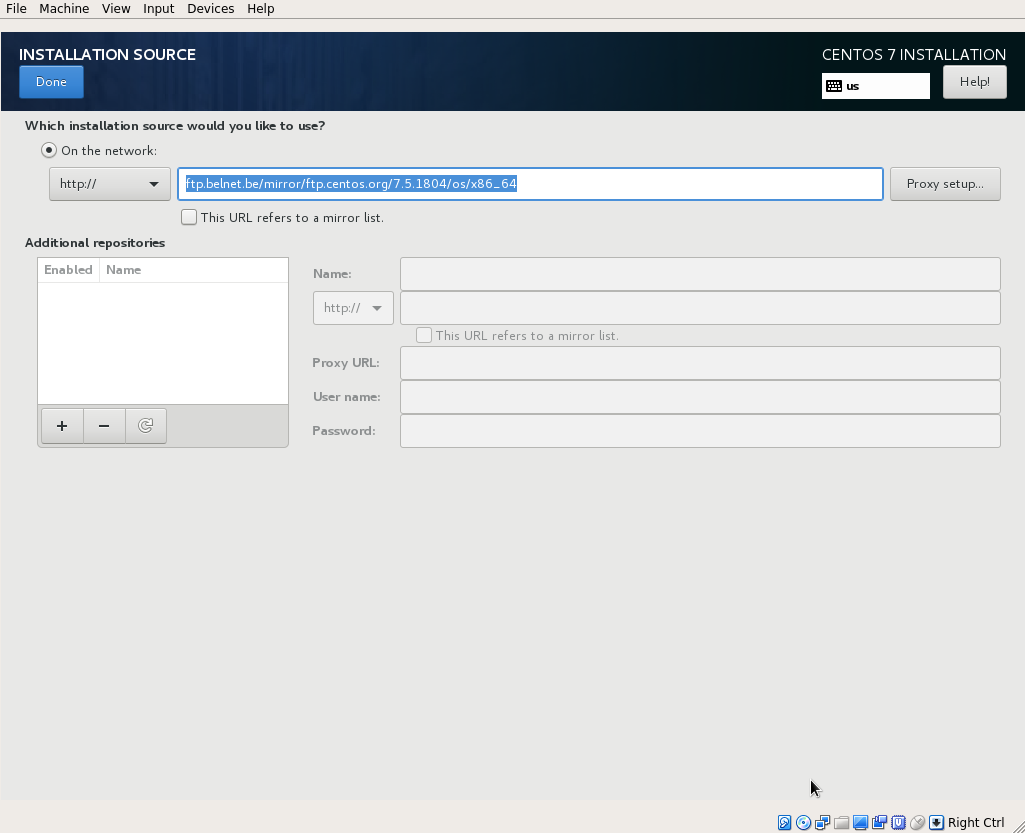Click the shared folders status icon

[x=841, y=822]
